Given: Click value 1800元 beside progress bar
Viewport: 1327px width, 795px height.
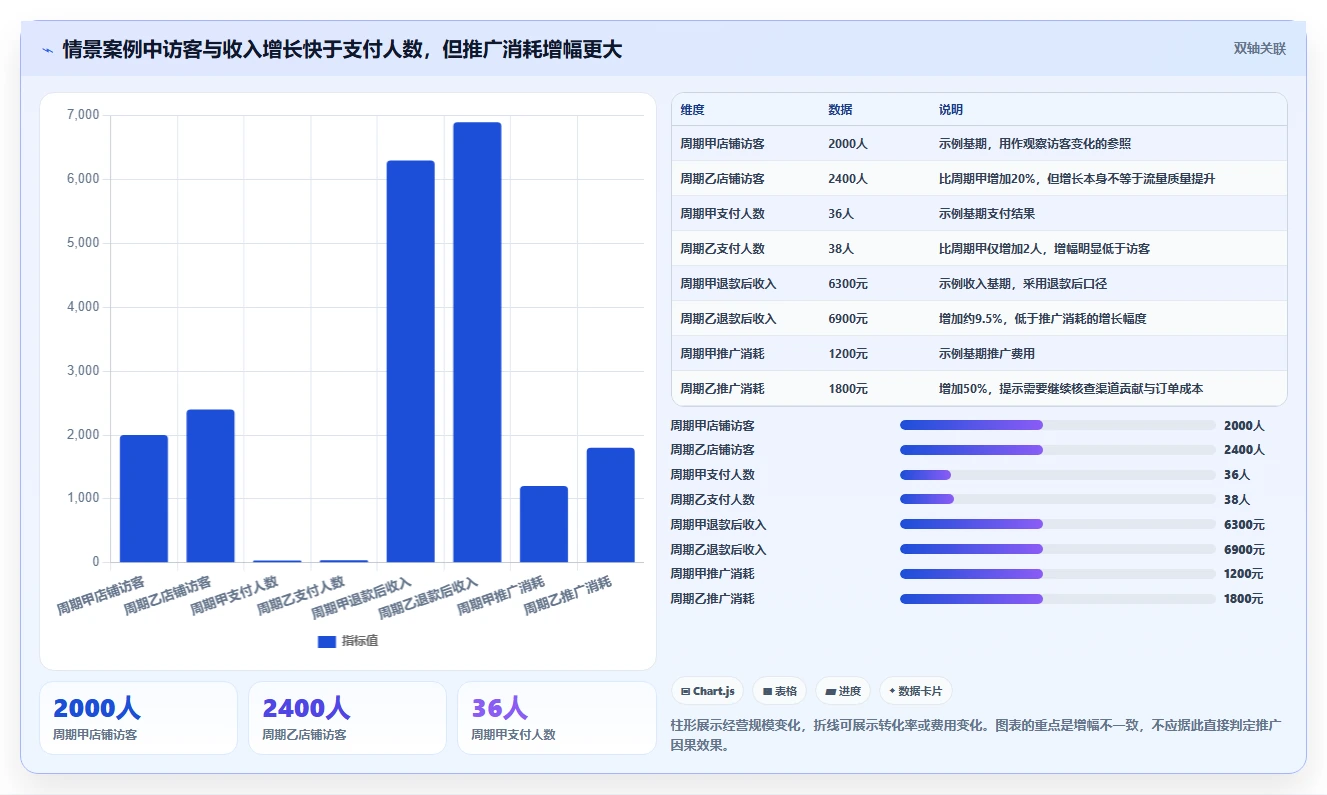Looking at the screenshot, I should click(1244, 599).
